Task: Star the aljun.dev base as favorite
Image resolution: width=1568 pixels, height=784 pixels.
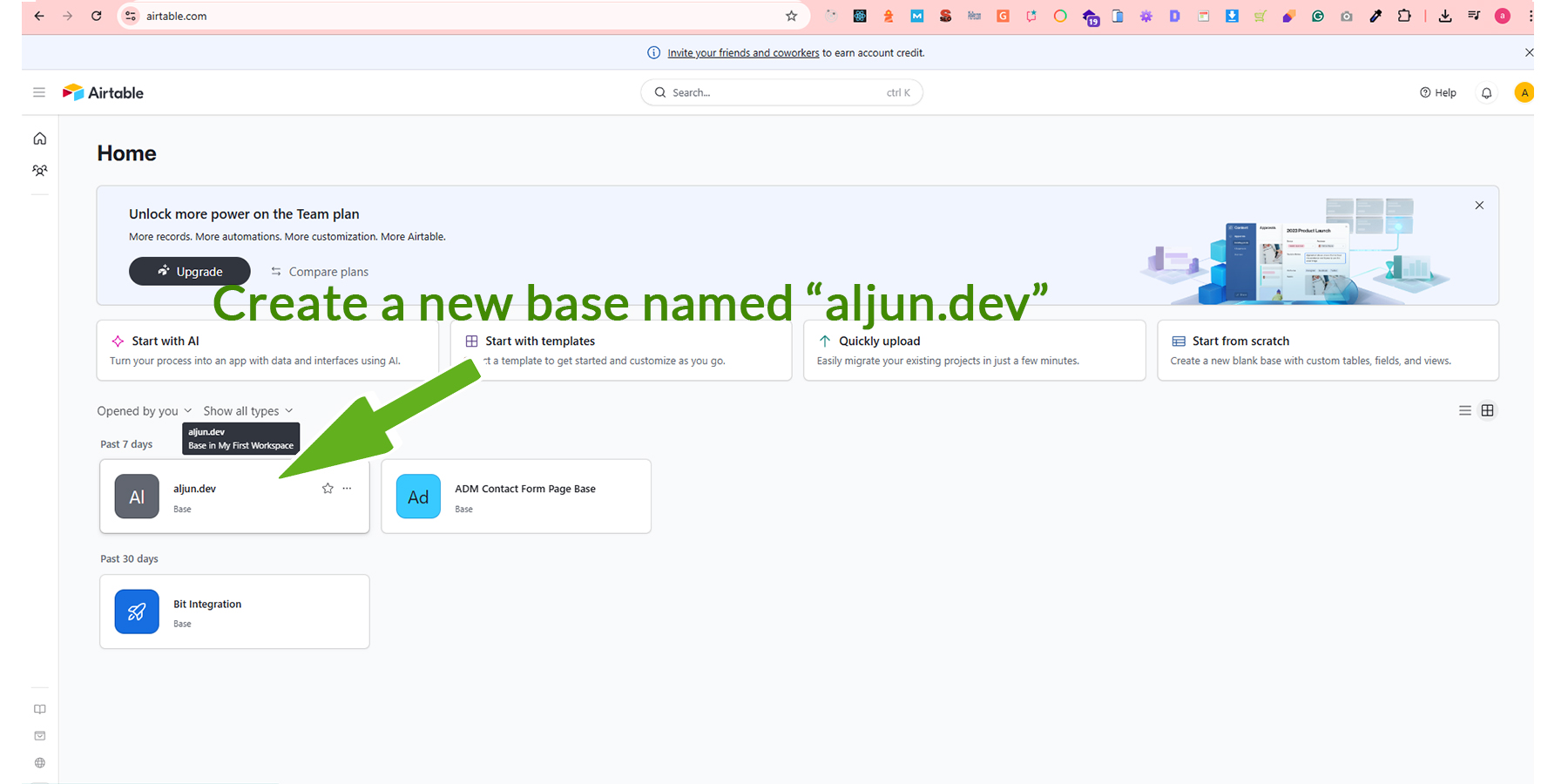Action: pyautogui.click(x=328, y=489)
